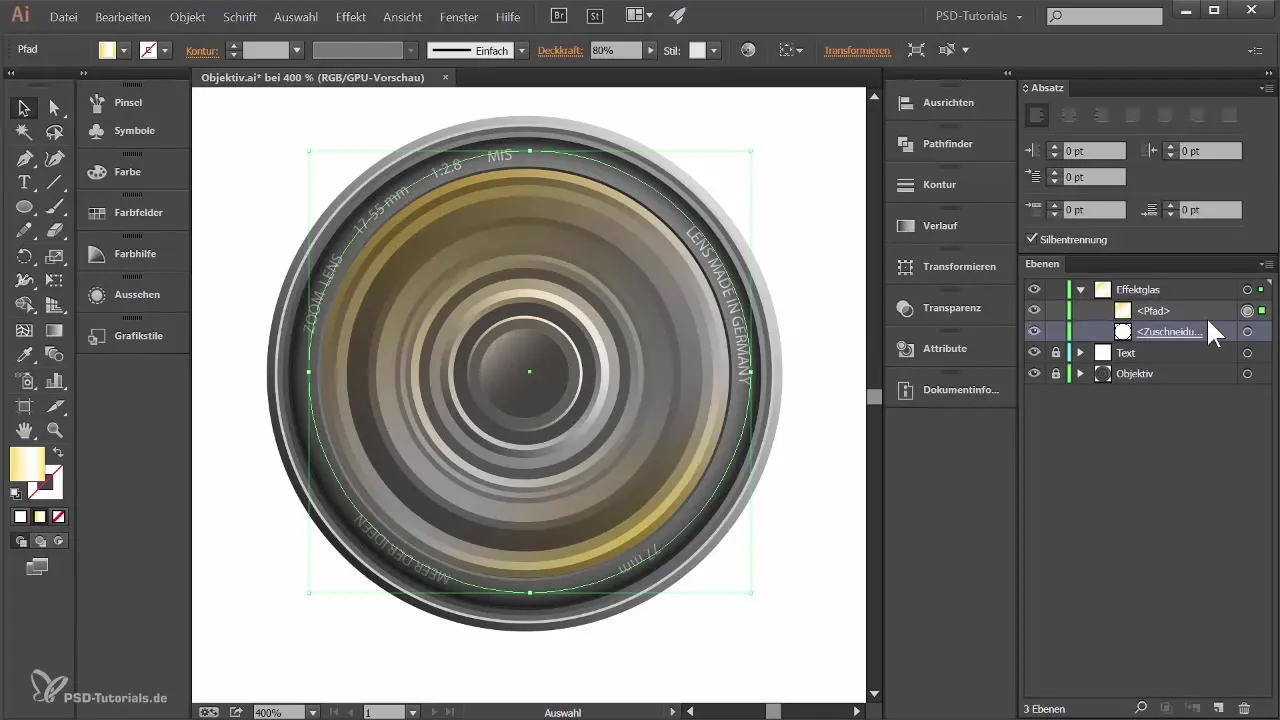The height and width of the screenshot is (720, 1280).
Task: Hide the <Pfad> sublayer
Action: pyautogui.click(x=1034, y=310)
